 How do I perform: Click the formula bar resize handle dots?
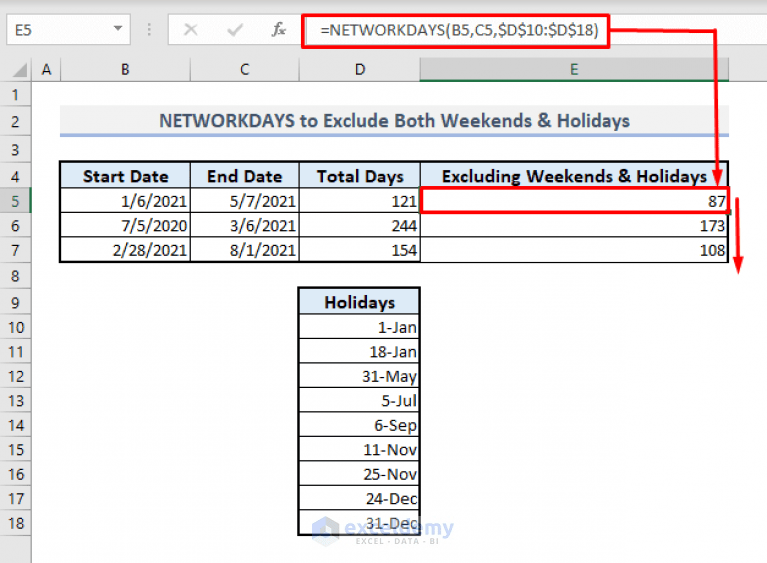pyautogui.click(x=149, y=30)
